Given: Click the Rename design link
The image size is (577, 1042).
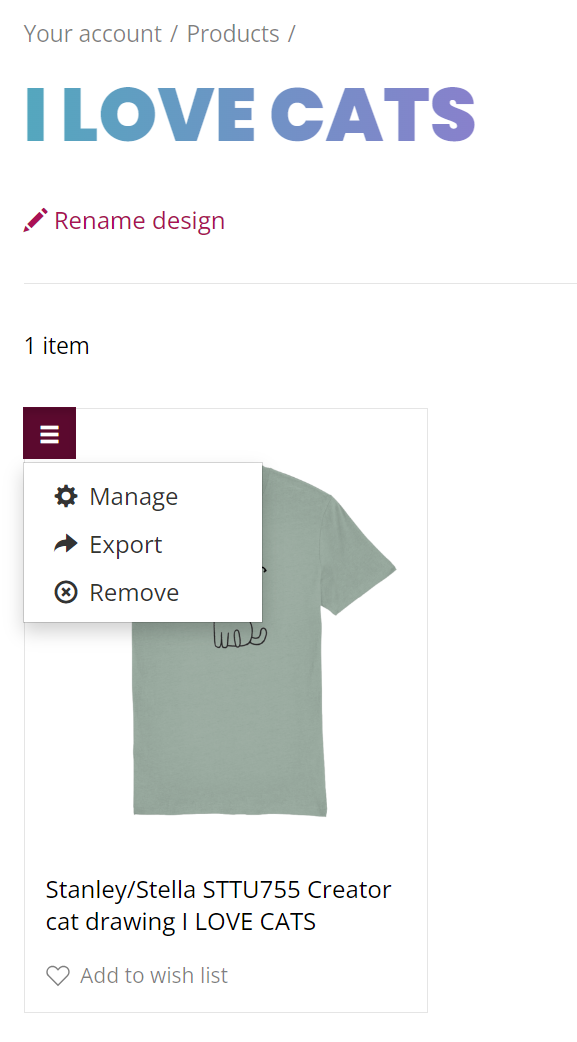Looking at the screenshot, I should pyautogui.click(x=139, y=220).
